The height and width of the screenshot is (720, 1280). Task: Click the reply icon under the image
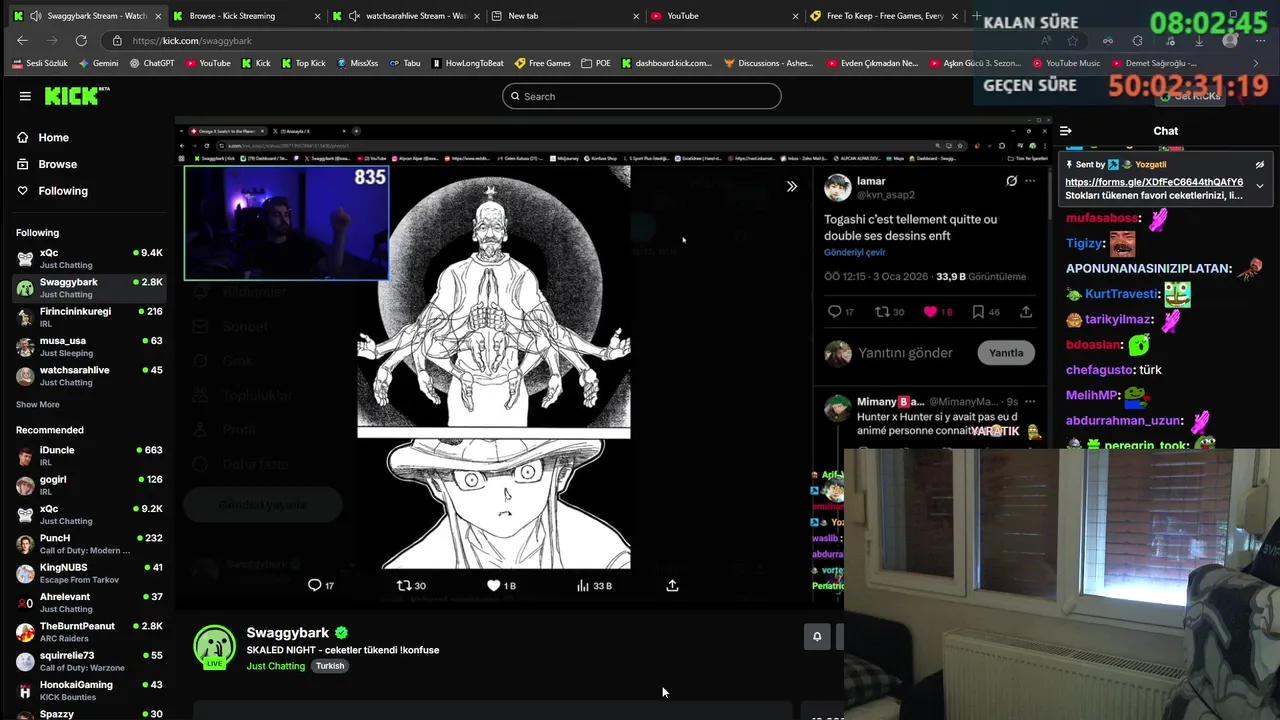point(314,585)
